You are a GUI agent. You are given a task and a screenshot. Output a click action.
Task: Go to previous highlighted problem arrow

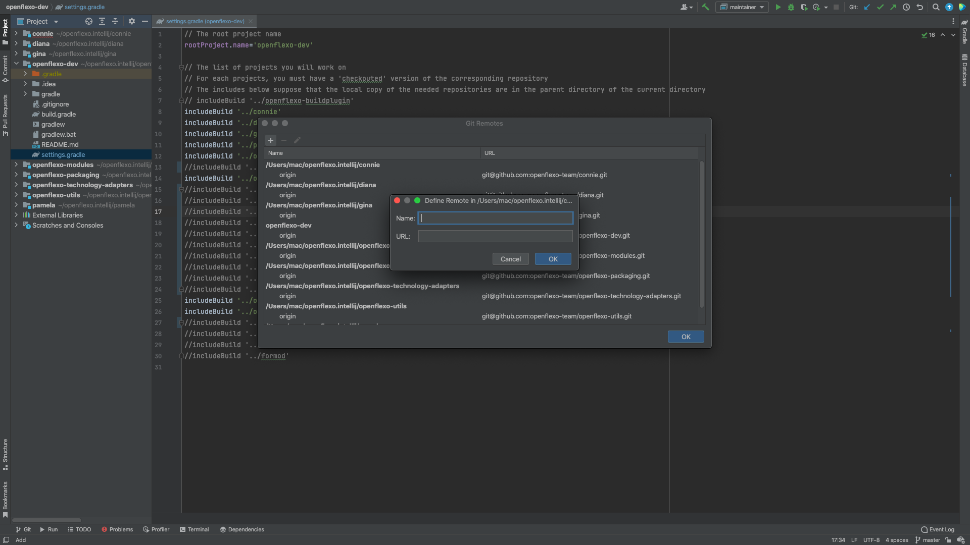943,35
